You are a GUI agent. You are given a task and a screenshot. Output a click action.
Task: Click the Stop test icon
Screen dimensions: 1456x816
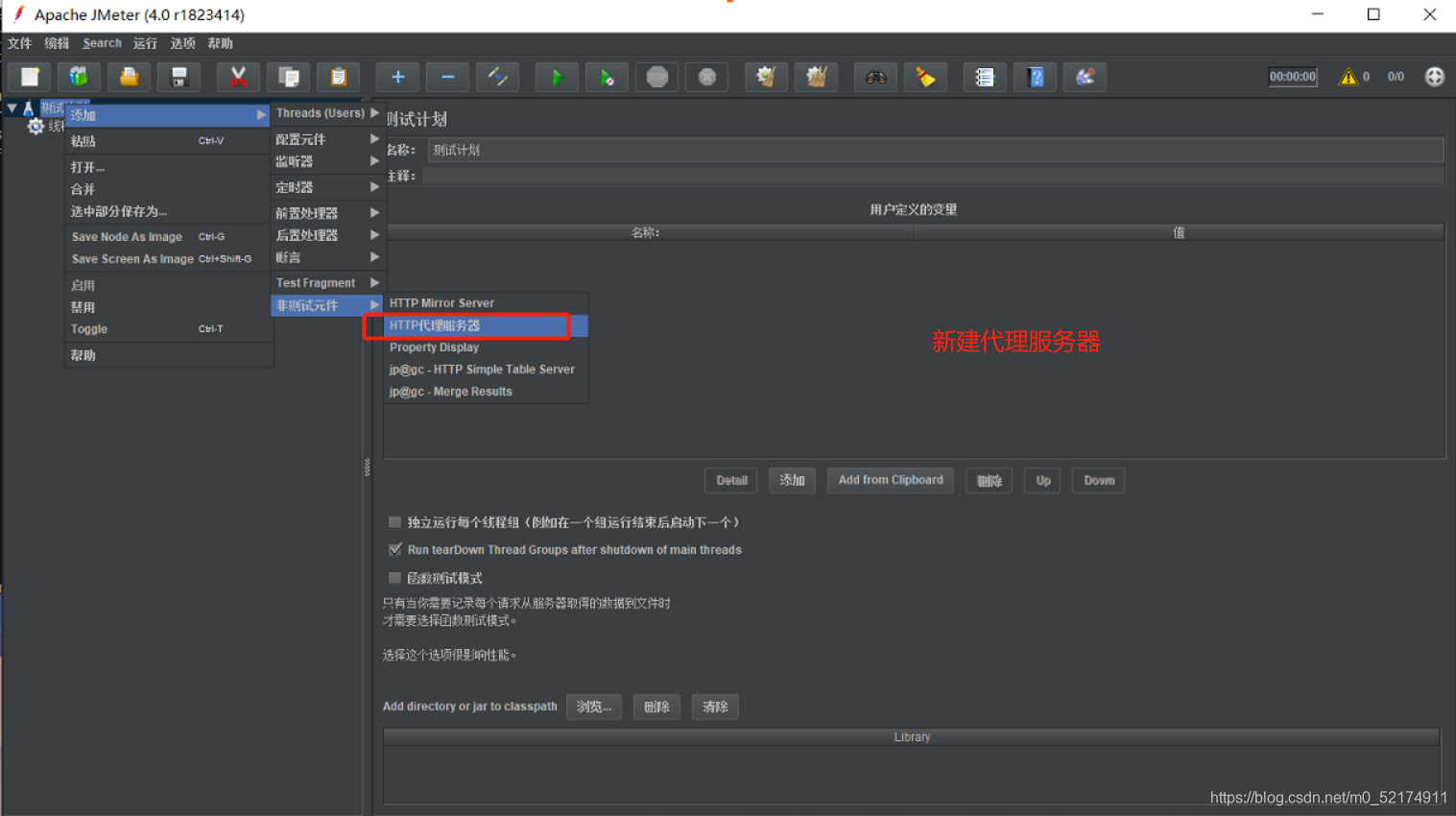(x=657, y=77)
